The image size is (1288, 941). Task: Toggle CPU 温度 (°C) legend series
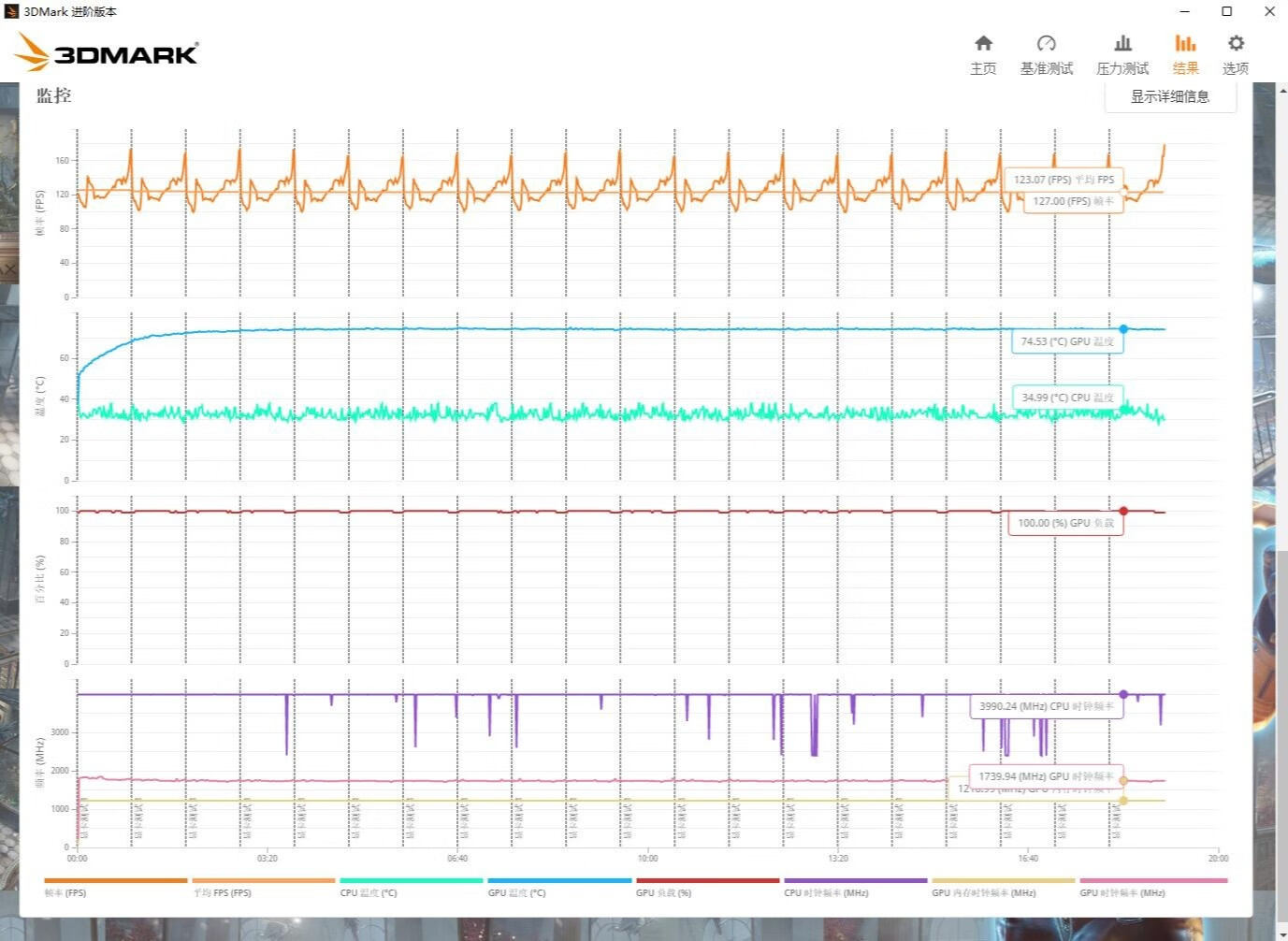412,887
